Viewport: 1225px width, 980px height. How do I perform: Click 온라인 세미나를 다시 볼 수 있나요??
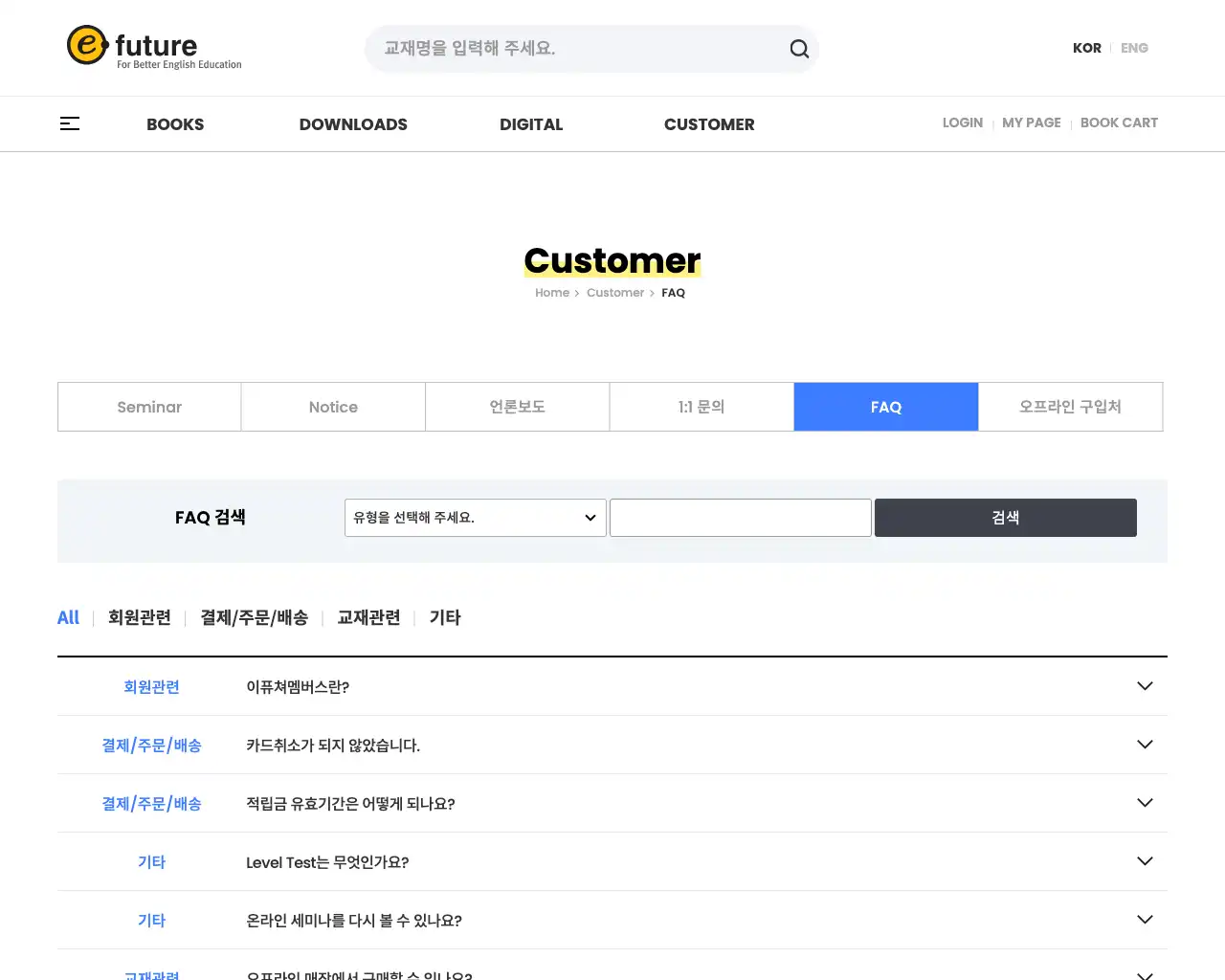pos(354,921)
